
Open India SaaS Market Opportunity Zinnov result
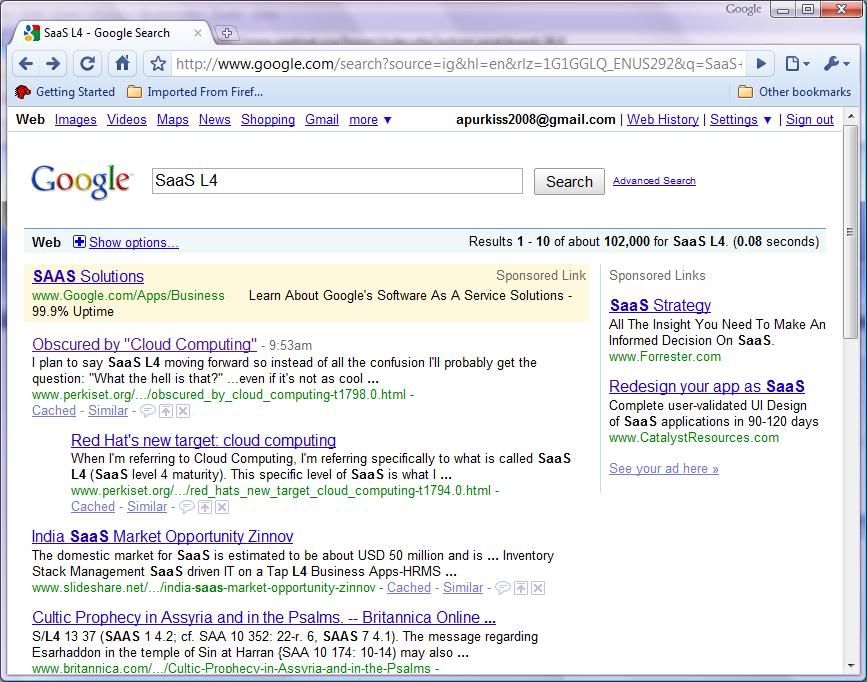click(x=163, y=537)
